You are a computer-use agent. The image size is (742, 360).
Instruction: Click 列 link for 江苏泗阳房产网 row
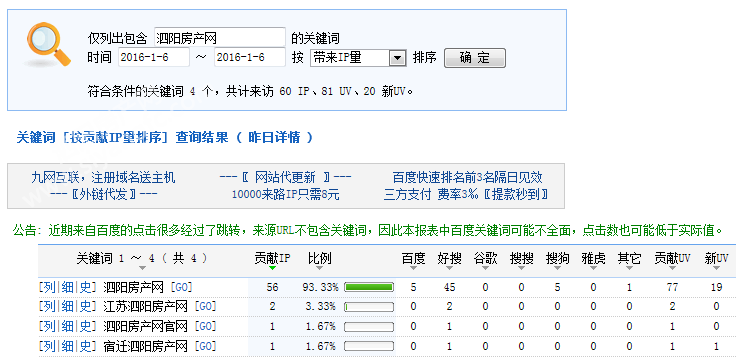(x=49, y=307)
